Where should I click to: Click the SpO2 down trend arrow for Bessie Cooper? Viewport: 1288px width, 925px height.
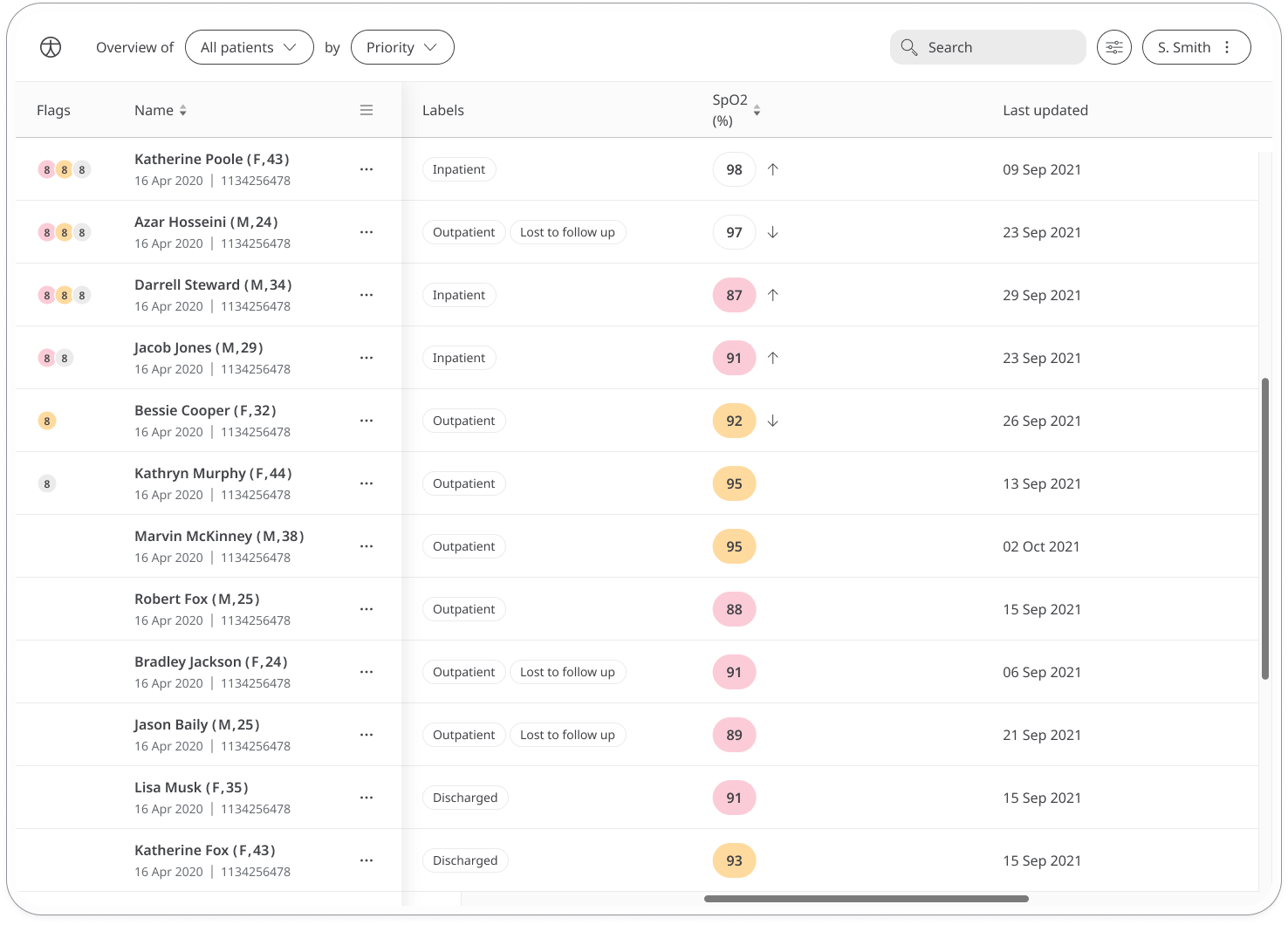pyautogui.click(x=773, y=421)
